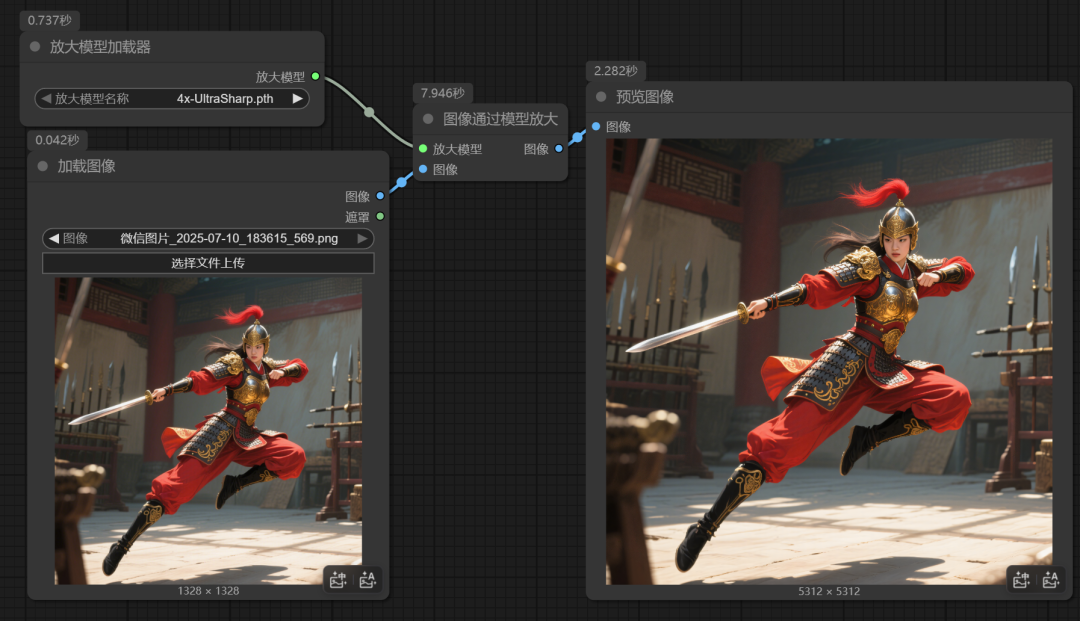Screen dimensions: 1080x621
Task: Click the 7.946秒 timing badge
Action: tap(443, 93)
